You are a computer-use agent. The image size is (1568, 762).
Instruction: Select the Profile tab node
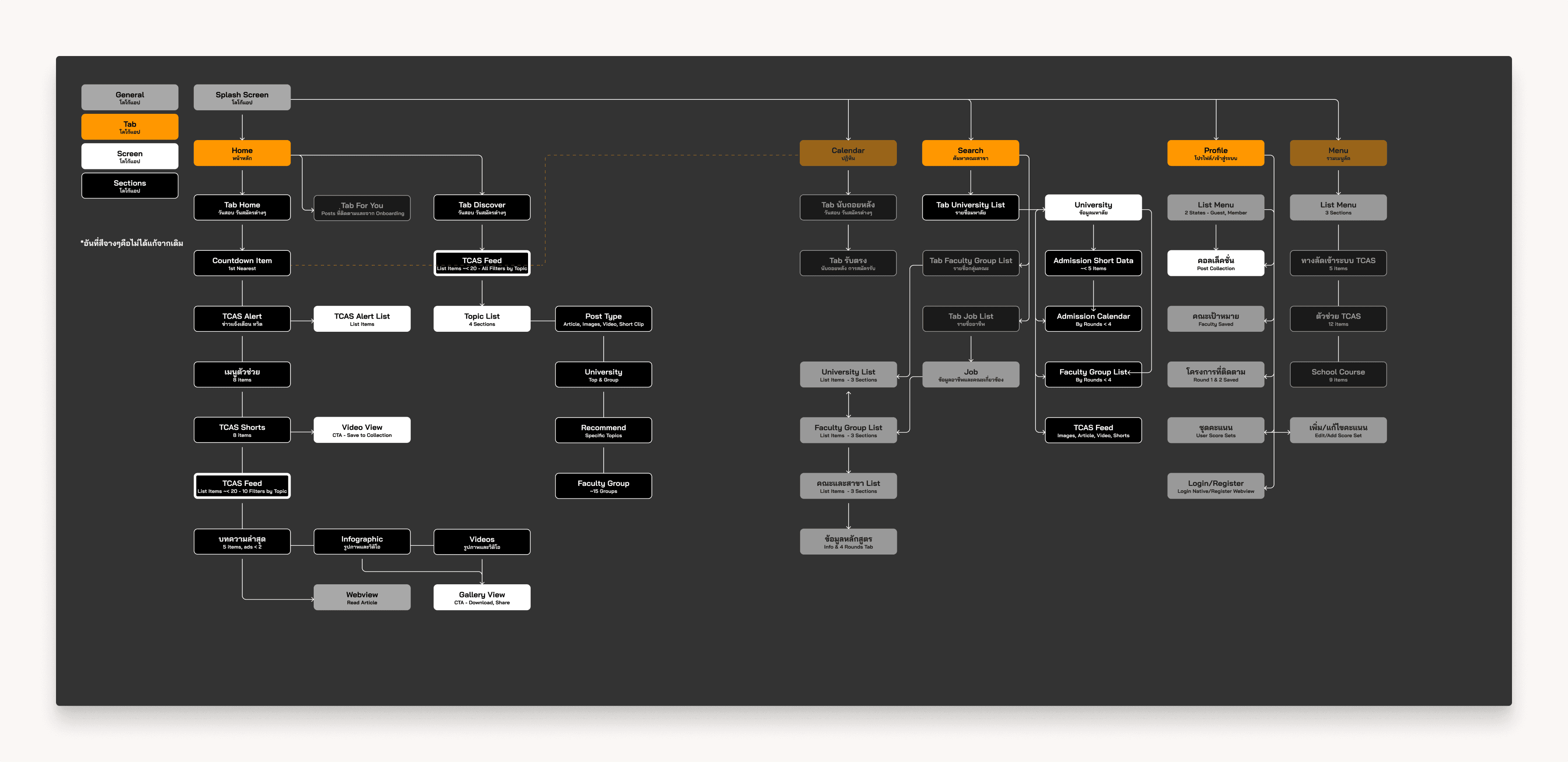tap(1215, 153)
